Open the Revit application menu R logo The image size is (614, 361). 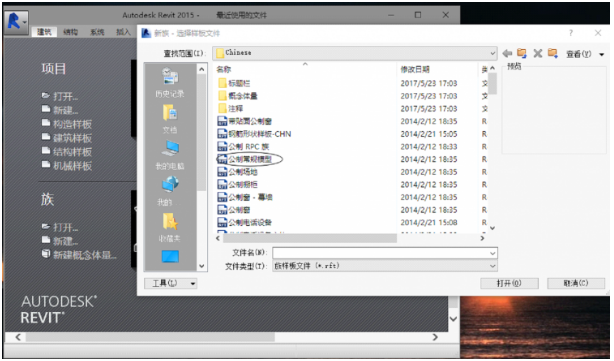pos(13,21)
